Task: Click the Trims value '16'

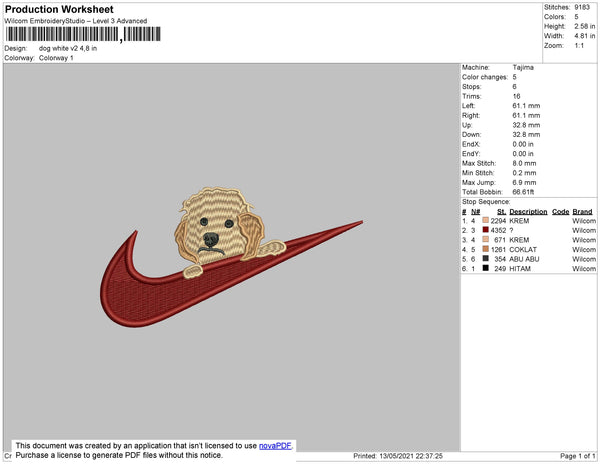Action: coord(516,96)
